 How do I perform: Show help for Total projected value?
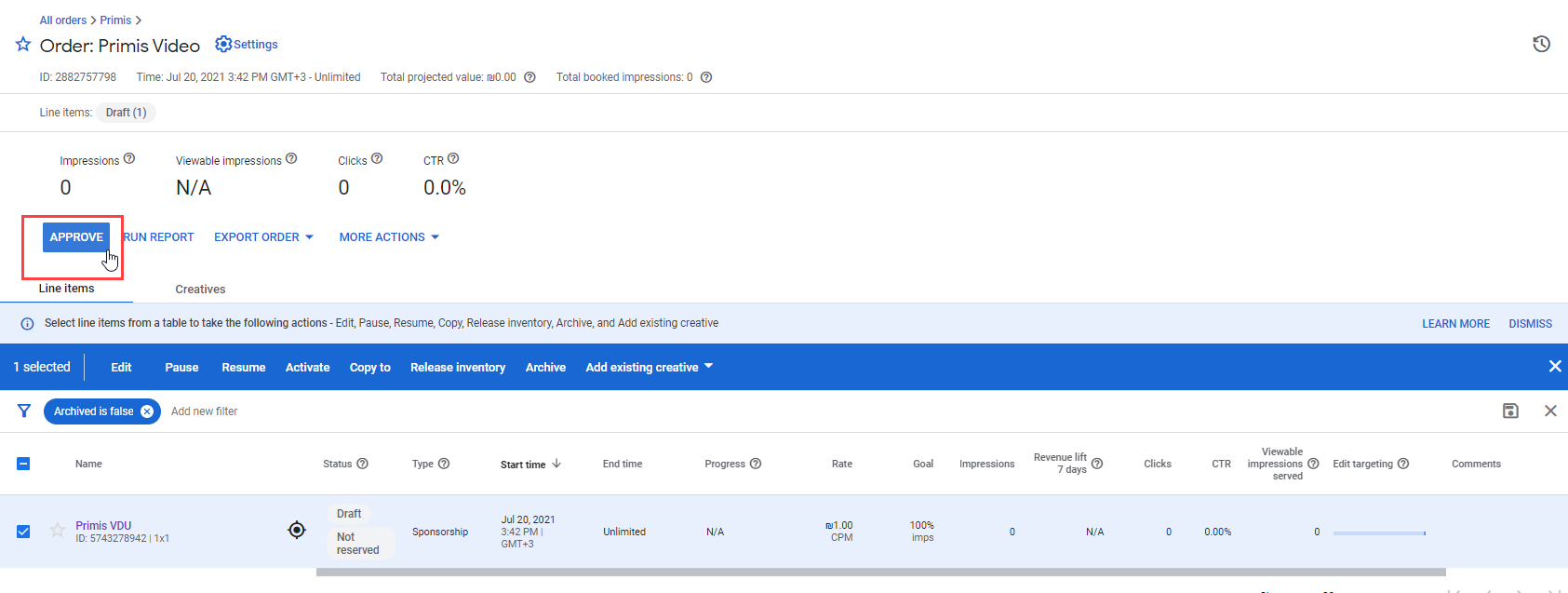pos(529,77)
